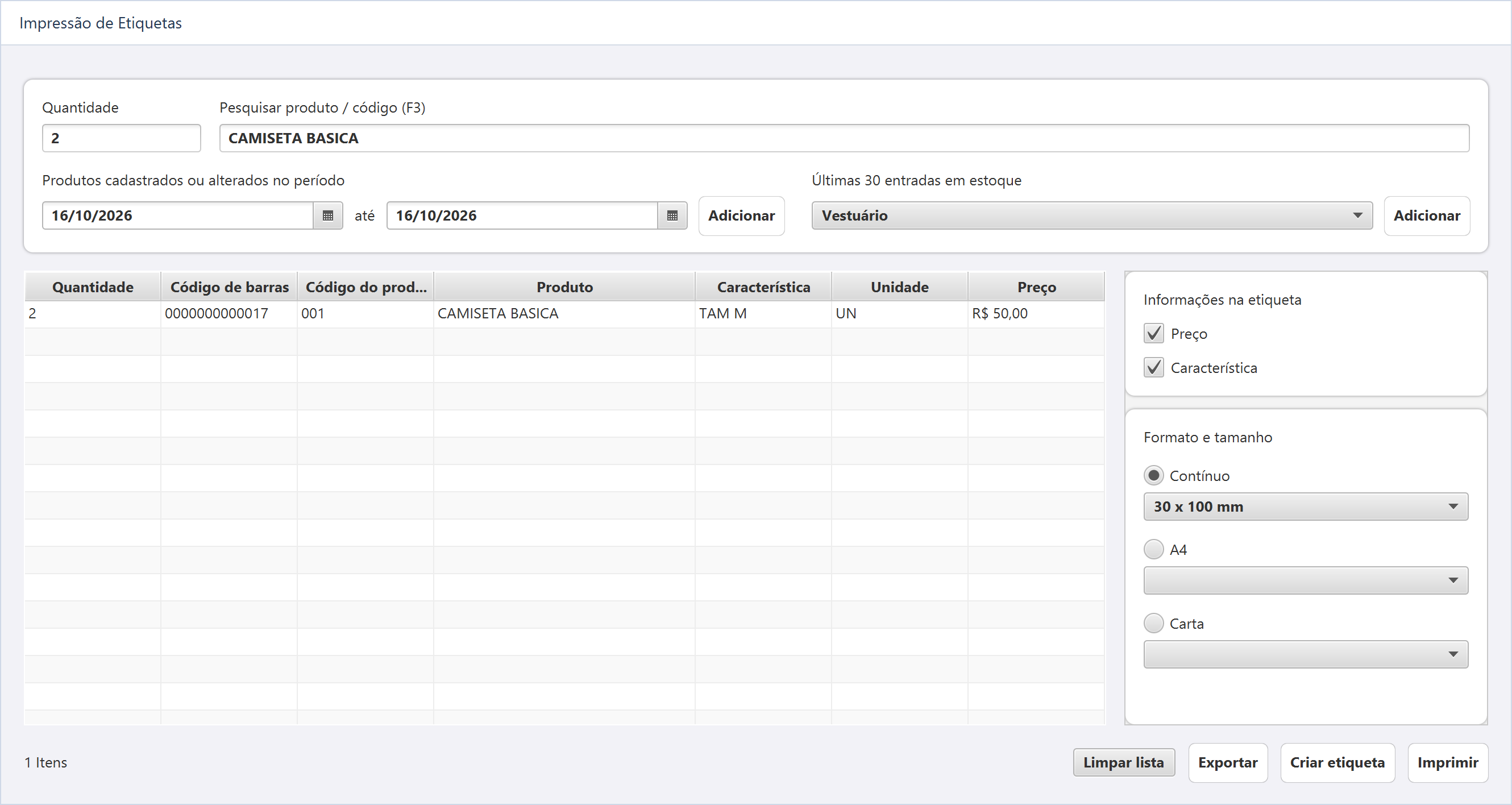
Task: Click Adicionar next to Vestuário dropdown
Action: coord(1427,215)
